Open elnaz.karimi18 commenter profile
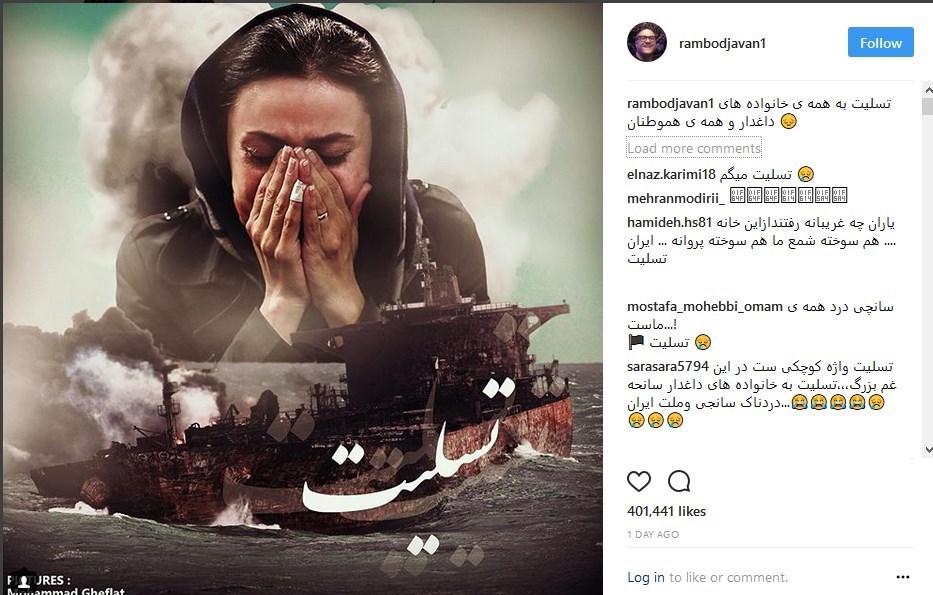The width and height of the screenshot is (933, 595). click(x=671, y=175)
